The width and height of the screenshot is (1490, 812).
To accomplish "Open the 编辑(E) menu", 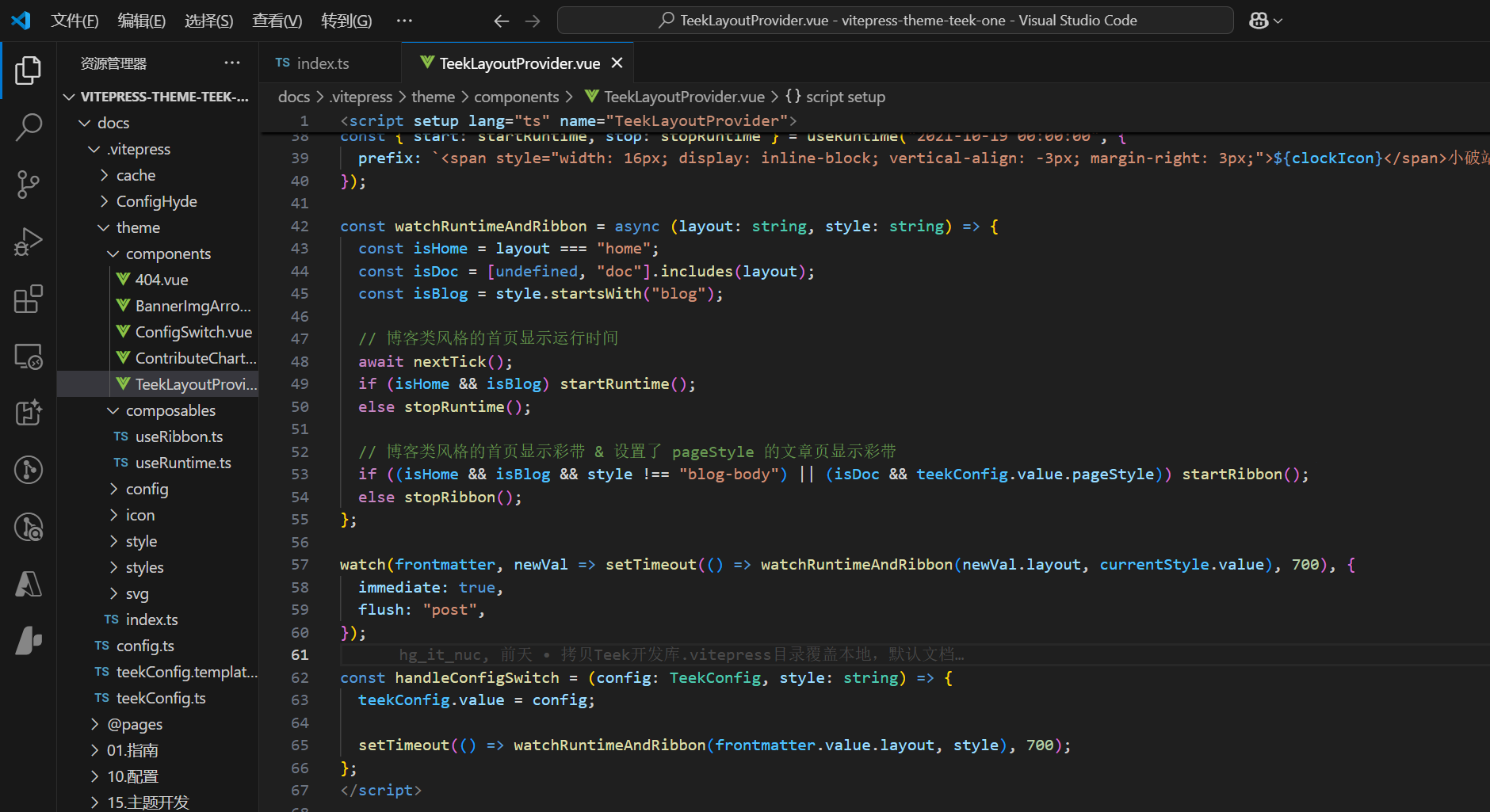I will [x=141, y=21].
